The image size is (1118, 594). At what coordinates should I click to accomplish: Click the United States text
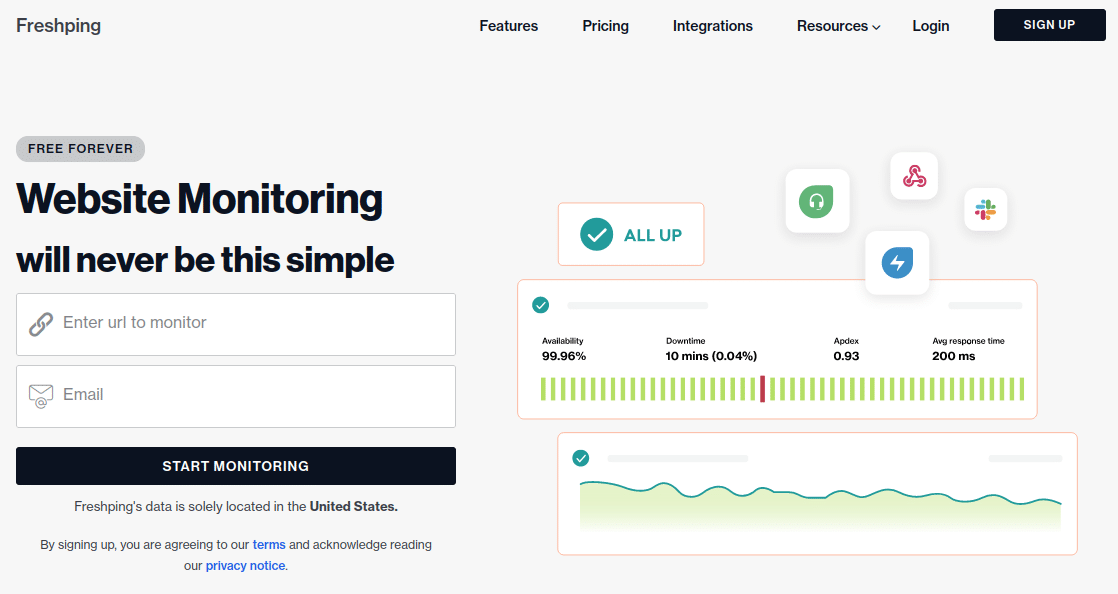[352, 506]
